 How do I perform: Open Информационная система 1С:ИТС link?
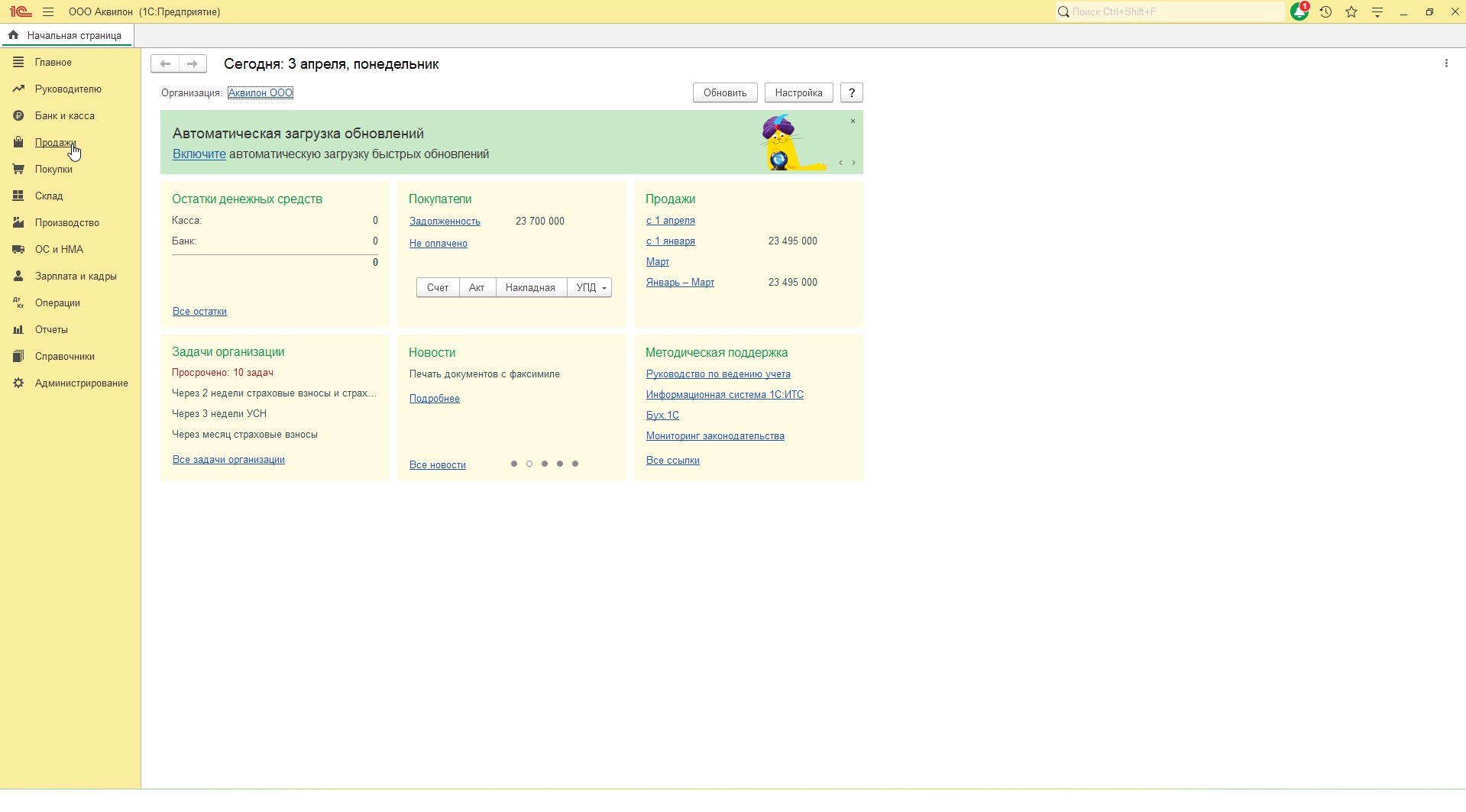725,394
